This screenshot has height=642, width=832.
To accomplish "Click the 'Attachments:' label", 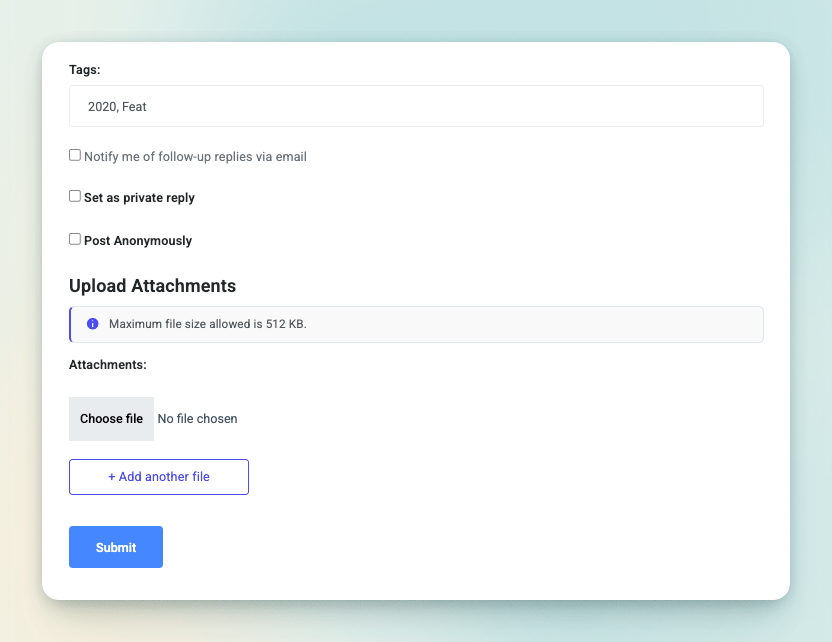I will point(108,365).
